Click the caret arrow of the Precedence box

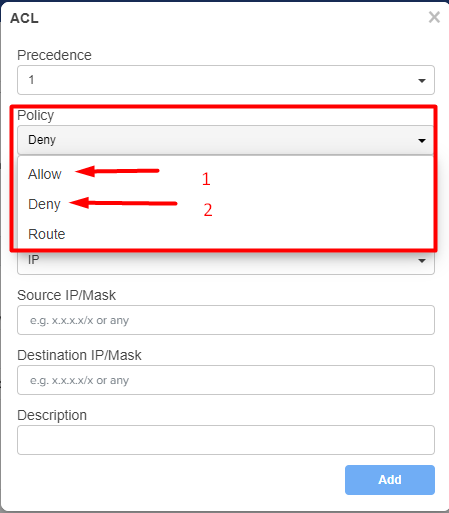(x=422, y=81)
